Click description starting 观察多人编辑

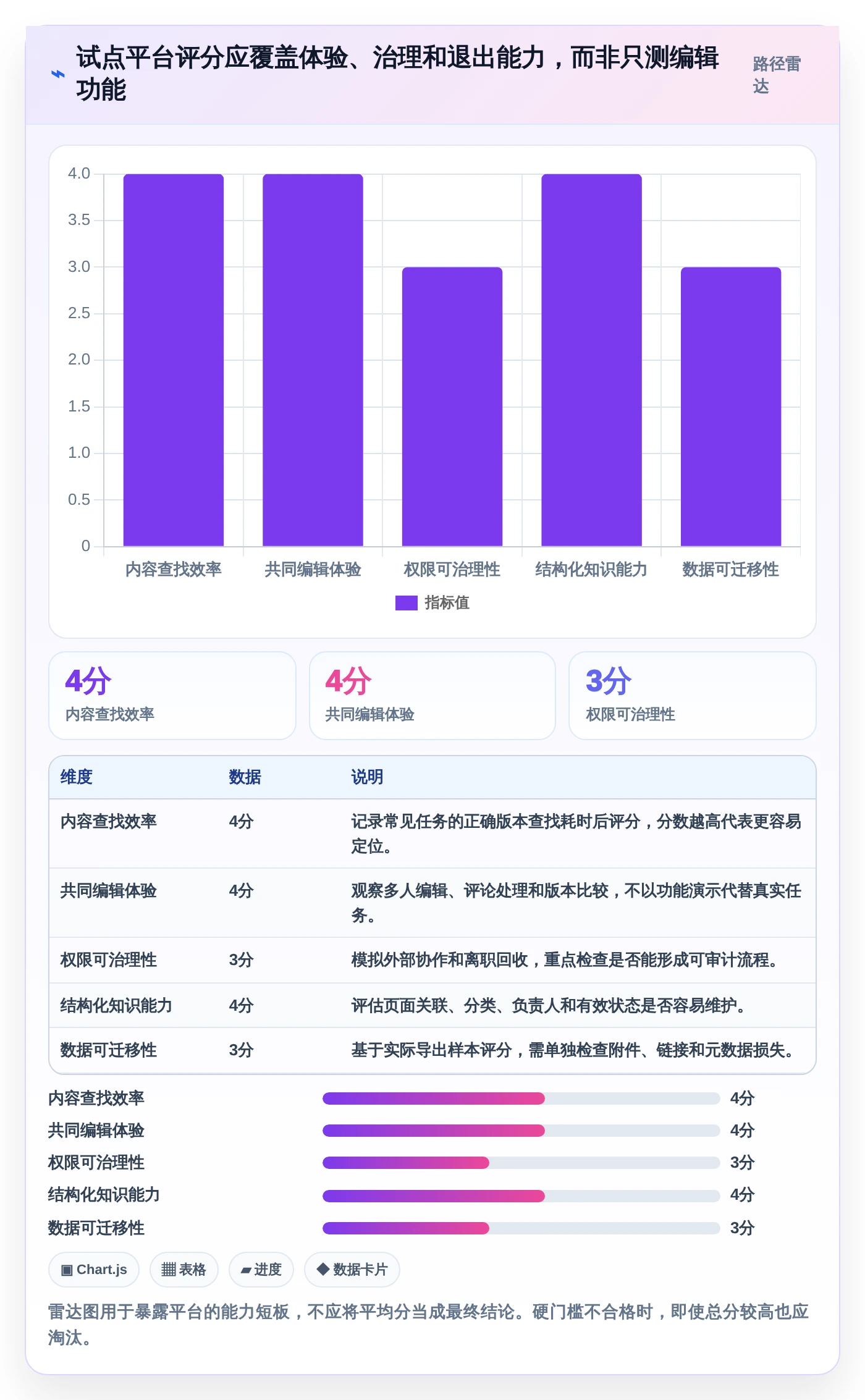pos(576,903)
